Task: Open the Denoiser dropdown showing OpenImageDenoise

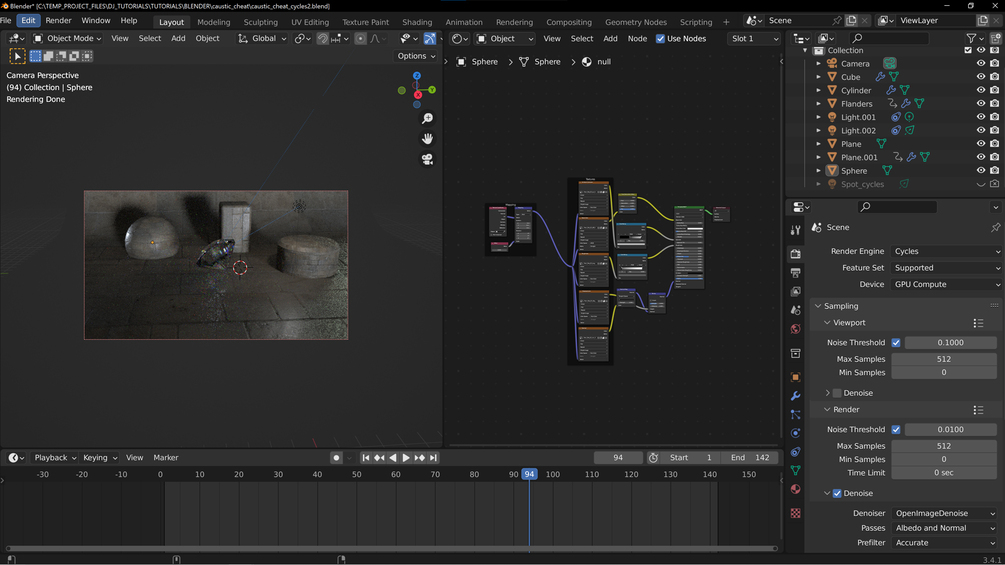Action: tap(945, 513)
